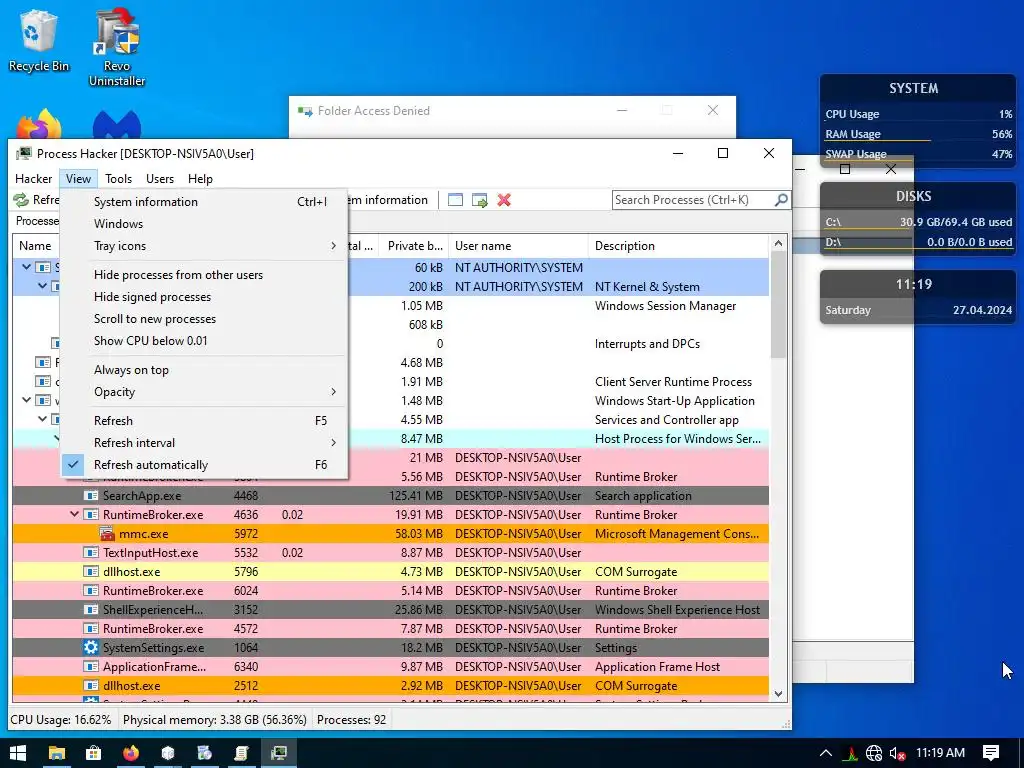Click the RAM Usage row in SYSTEM widget

[x=918, y=134]
